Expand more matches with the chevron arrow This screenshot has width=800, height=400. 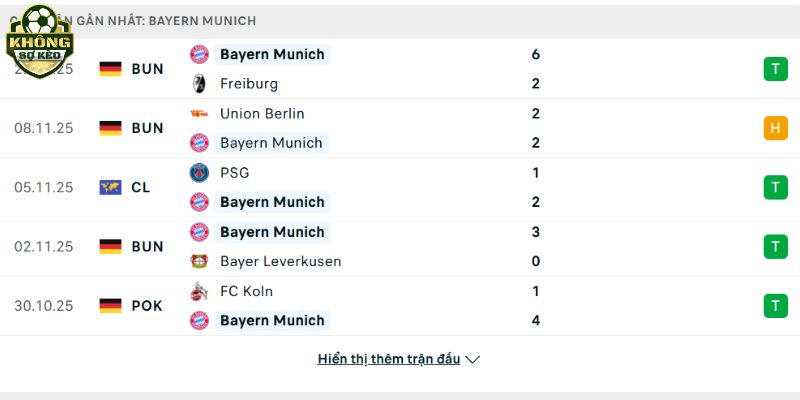click(473, 360)
